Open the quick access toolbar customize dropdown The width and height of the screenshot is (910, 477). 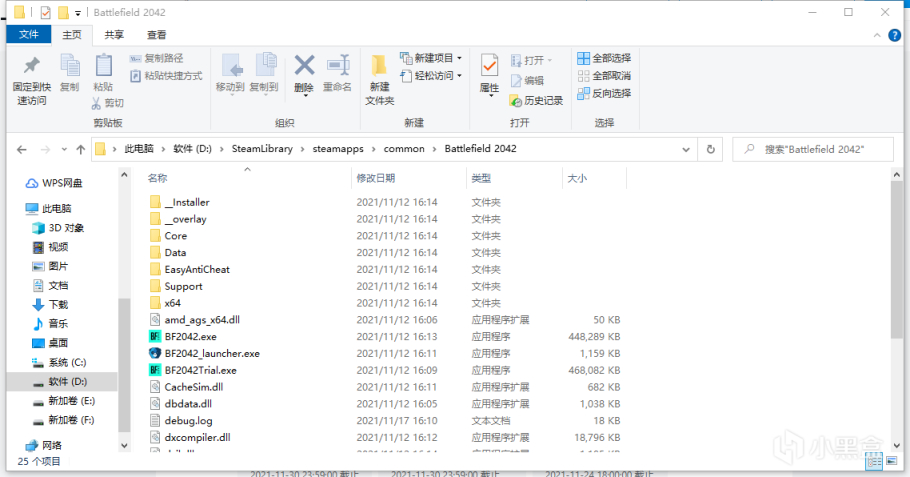[78, 13]
